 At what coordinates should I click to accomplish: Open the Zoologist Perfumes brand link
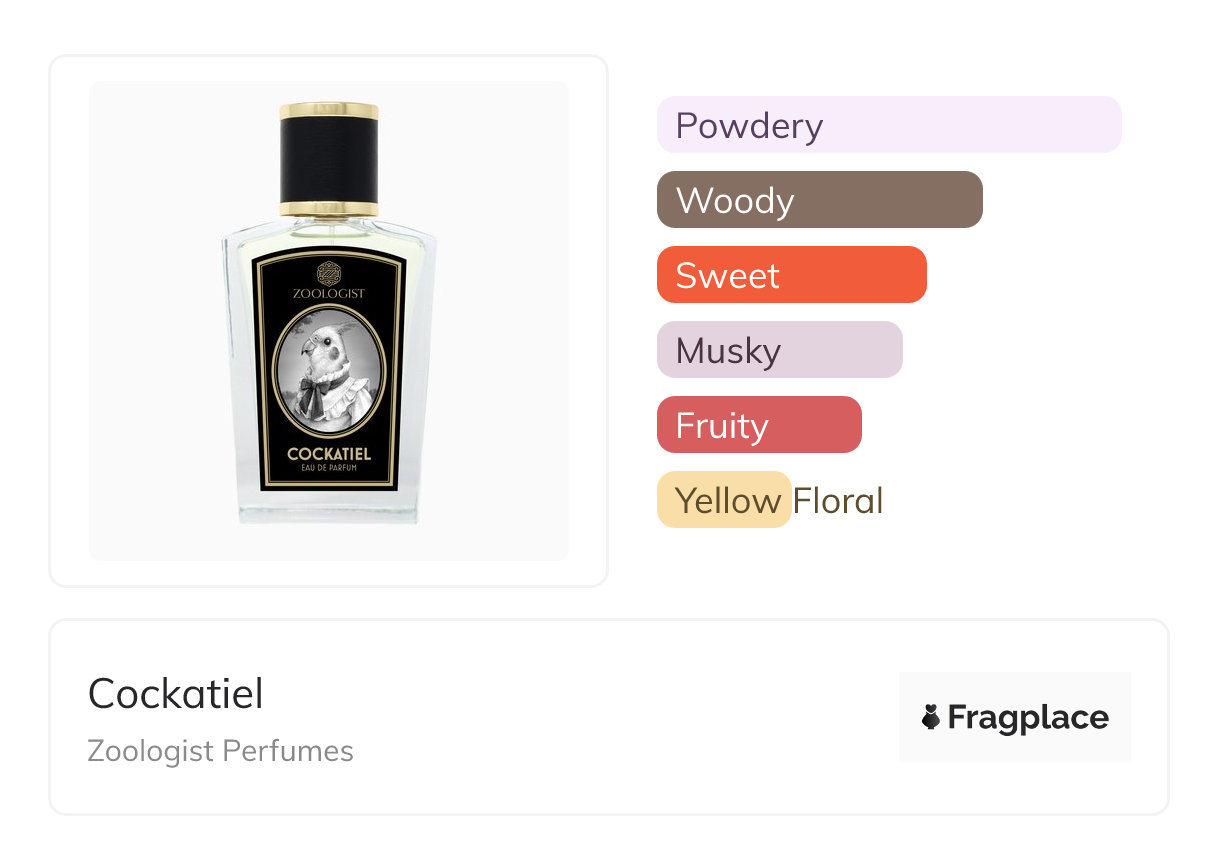click(x=220, y=750)
